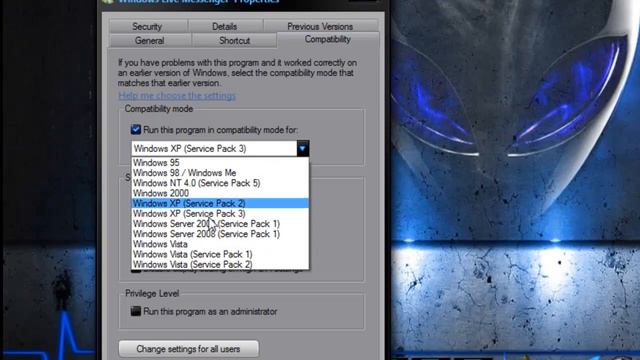Pick Windows XP (Service Pack 3) list entry
The width and height of the screenshot is (640, 360).
[x=220, y=213]
